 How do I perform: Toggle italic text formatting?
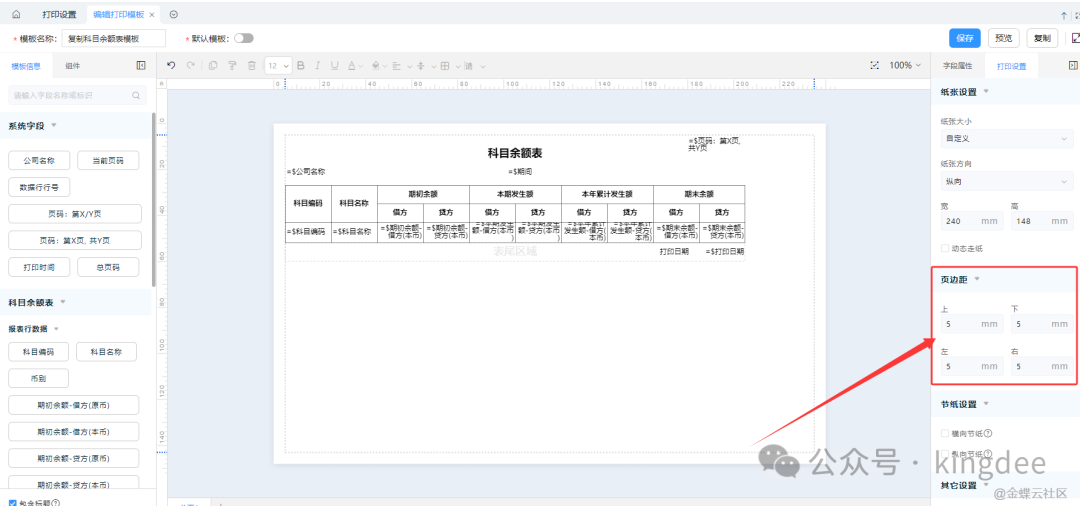318,65
